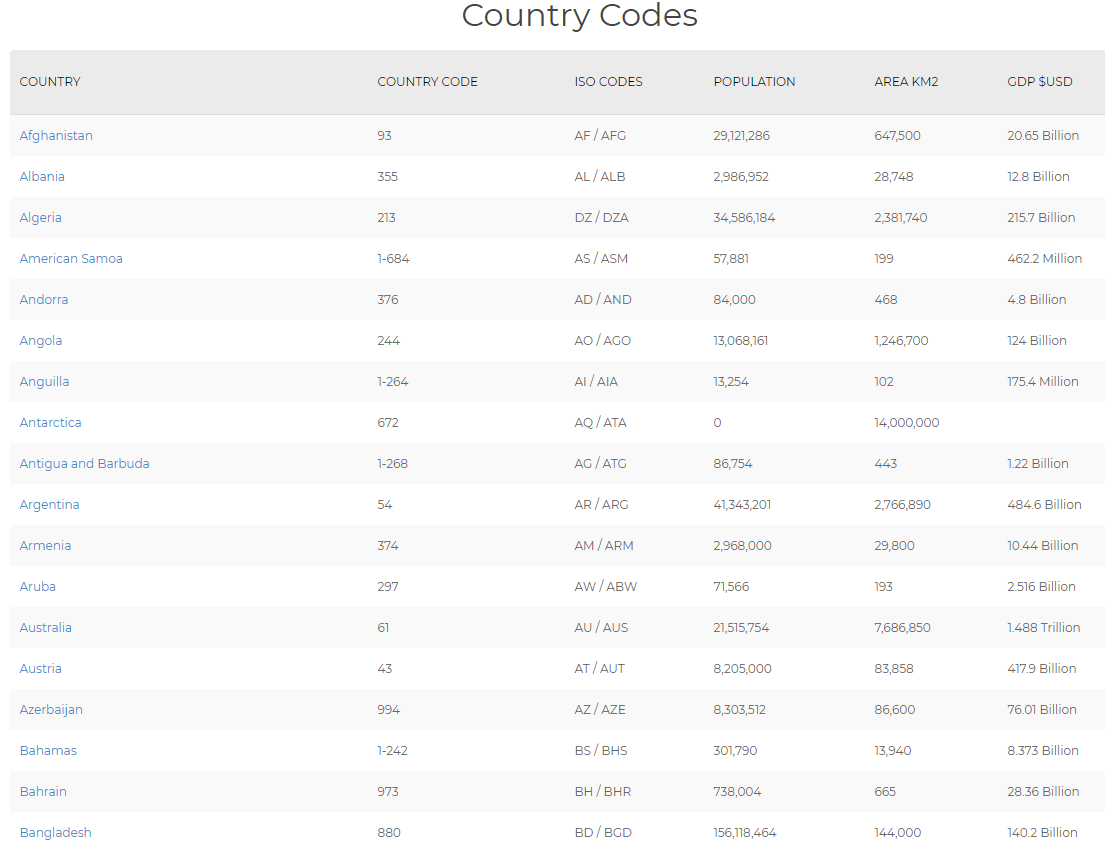Click population value 41,343,201
Viewport: 1105px width, 853px height.
click(742, 504)
